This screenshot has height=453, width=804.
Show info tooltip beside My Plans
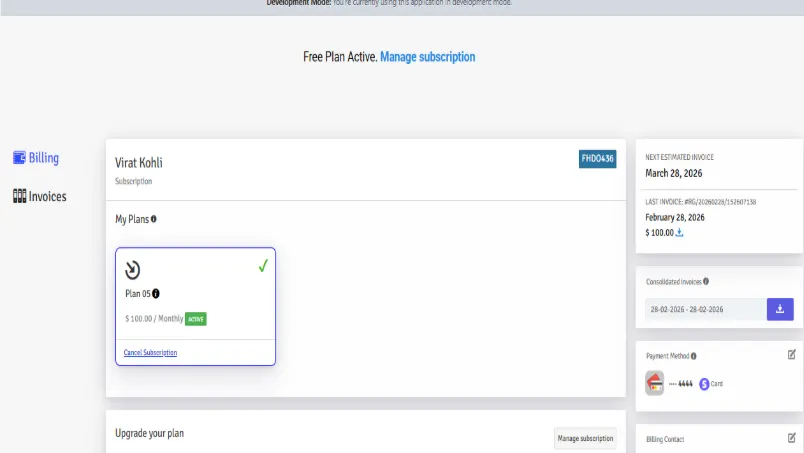coord(153,219)
